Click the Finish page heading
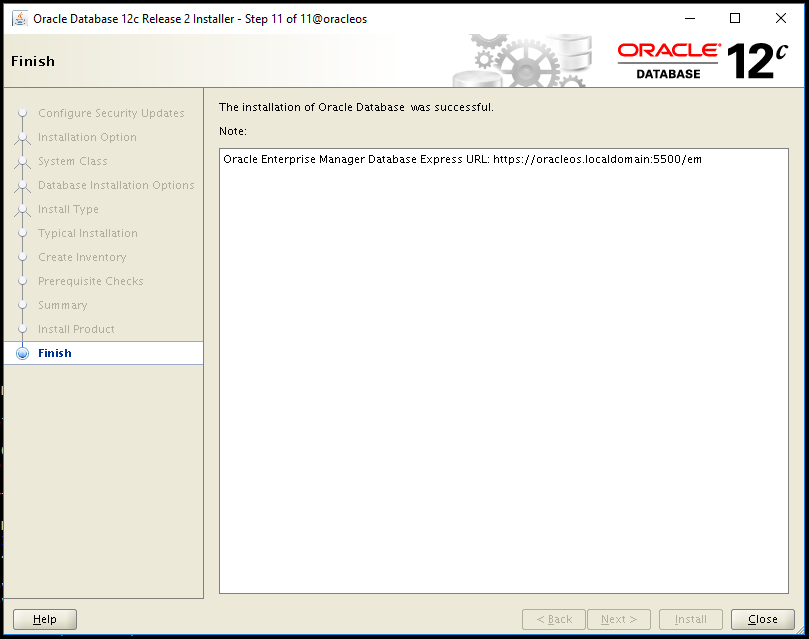The width and height of the screenshot is (809, 639). 33,61
